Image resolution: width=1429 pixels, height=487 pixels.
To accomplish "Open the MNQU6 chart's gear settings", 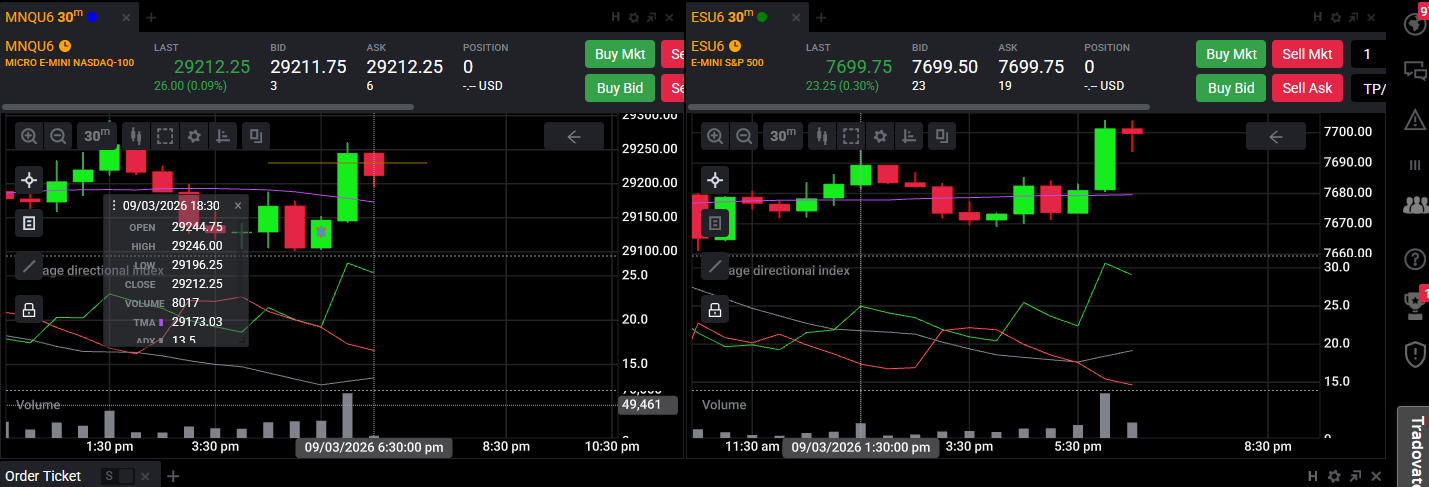I will click(194, 136).
